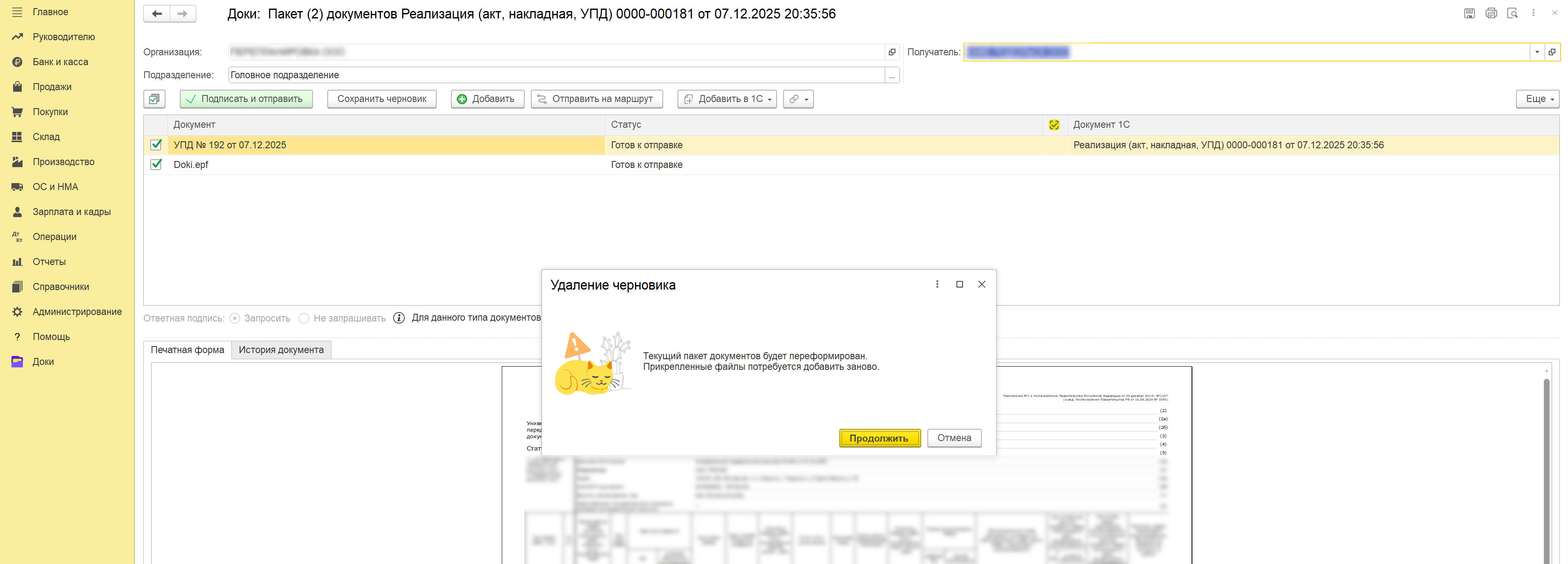Expand the Получатель field dropdown arrow
This screenshot has height=564, width=1568.
[1536, 52]
